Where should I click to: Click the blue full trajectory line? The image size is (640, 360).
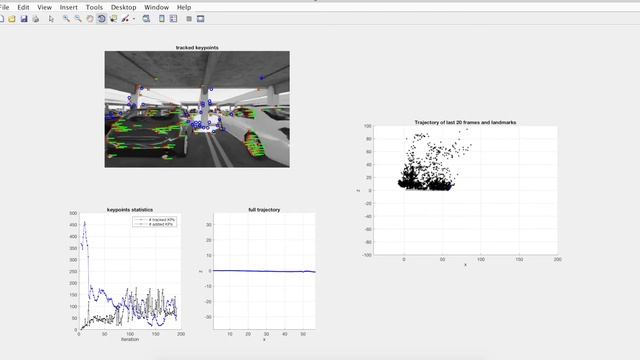(x=264, y=271)
